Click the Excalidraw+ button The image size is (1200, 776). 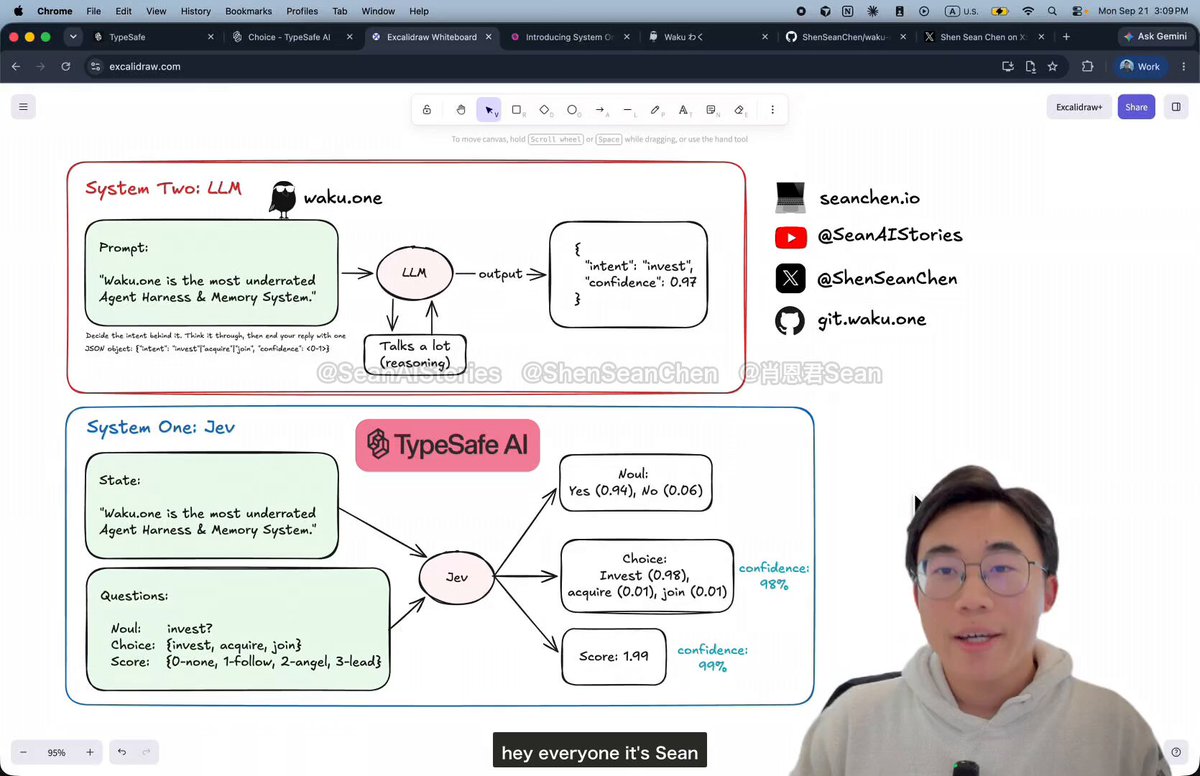[x=1079, y=107]
